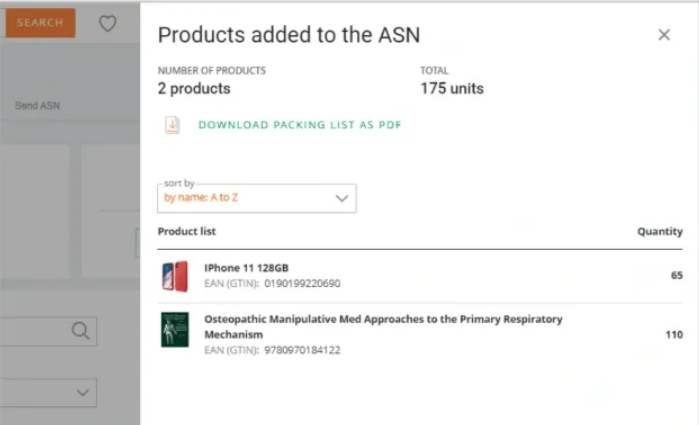This screenshot has height=425, width=699.
Task: Click the magnifying glass search icon
Action: coord(81,331)
